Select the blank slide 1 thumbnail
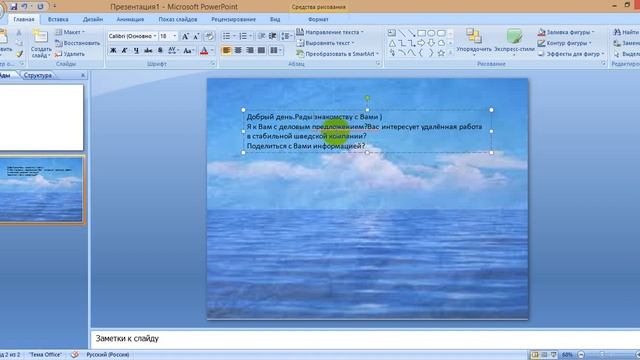This screenshot has width=640, height=360. [x=41, y=118]
